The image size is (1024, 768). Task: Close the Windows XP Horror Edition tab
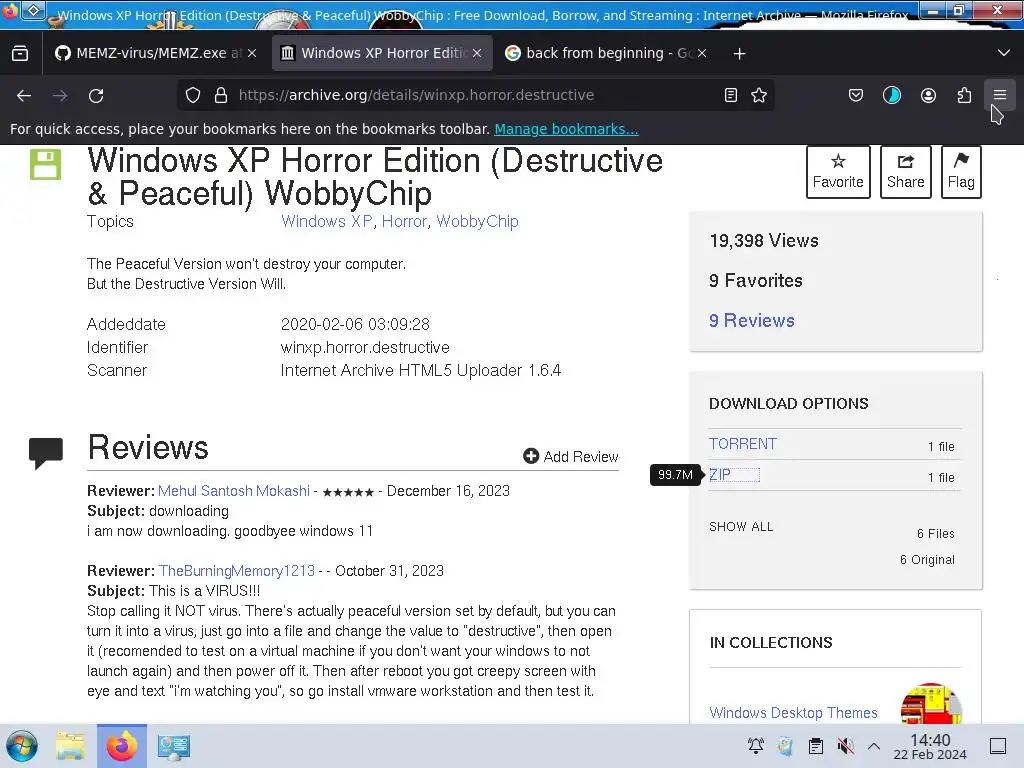[x=477, y=53]
